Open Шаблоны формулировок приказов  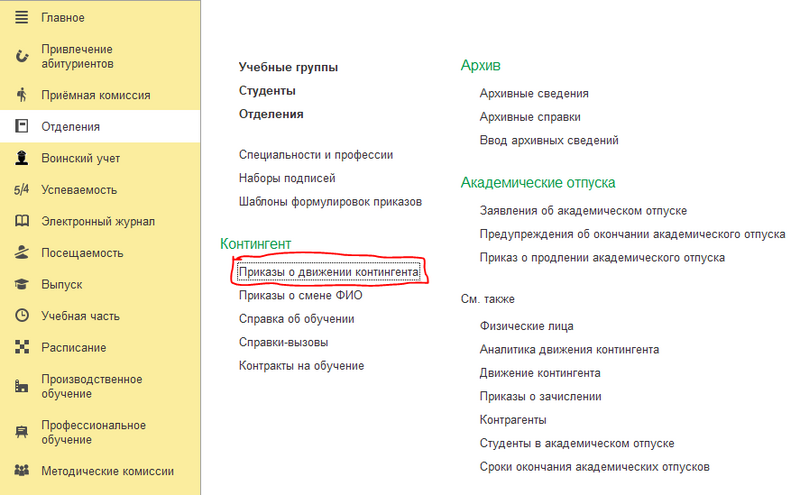(330, 202)
